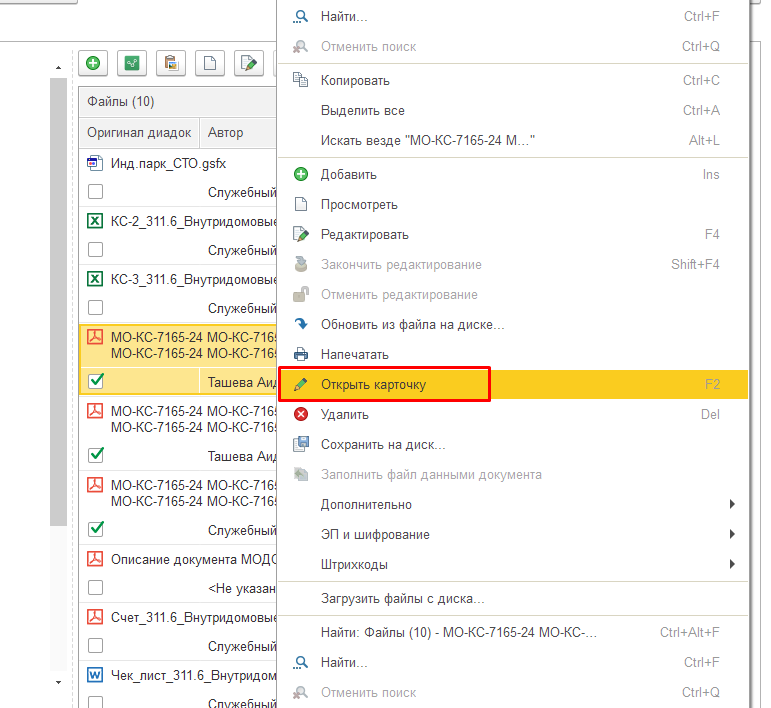
Task: Choose Открыть карточку from context menu
Action: [373, 384]
